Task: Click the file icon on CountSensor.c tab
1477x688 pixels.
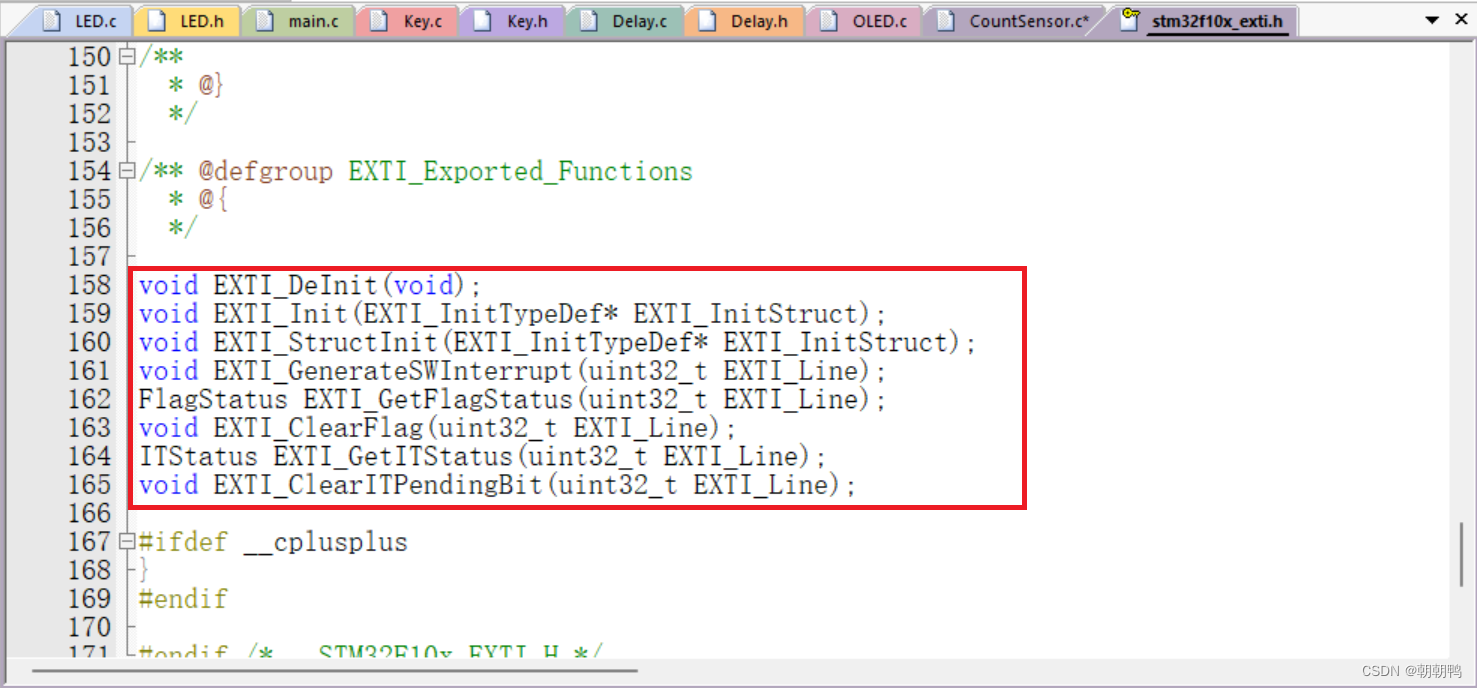Action: (948, 19)
